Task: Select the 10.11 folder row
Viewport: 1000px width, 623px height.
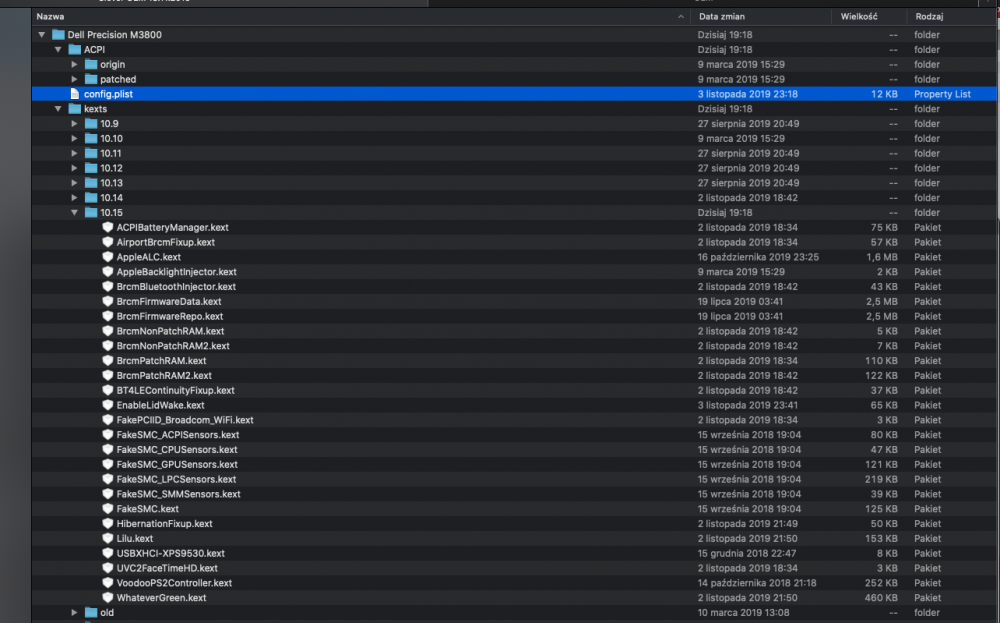Action: pyautogui.click(x=514, y=154)
